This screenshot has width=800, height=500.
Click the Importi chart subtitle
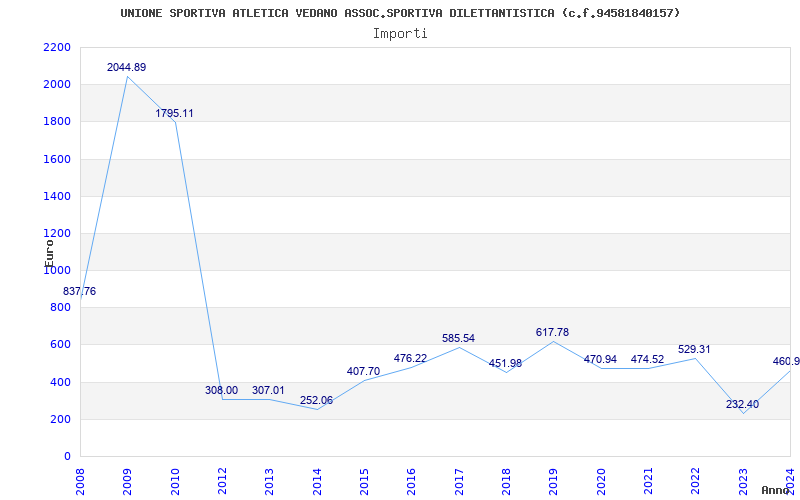click(x=400, y=33)
